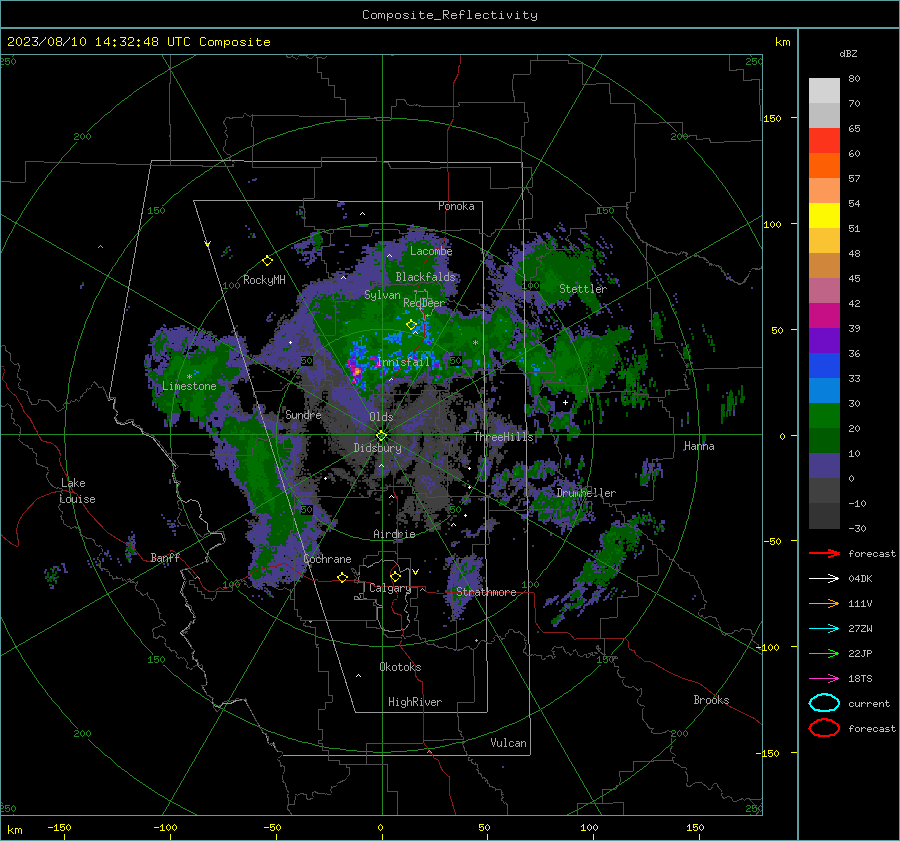This screenshot has height=841, width=900.
Task: Click the Olds town label
Action: coord(382,417)
